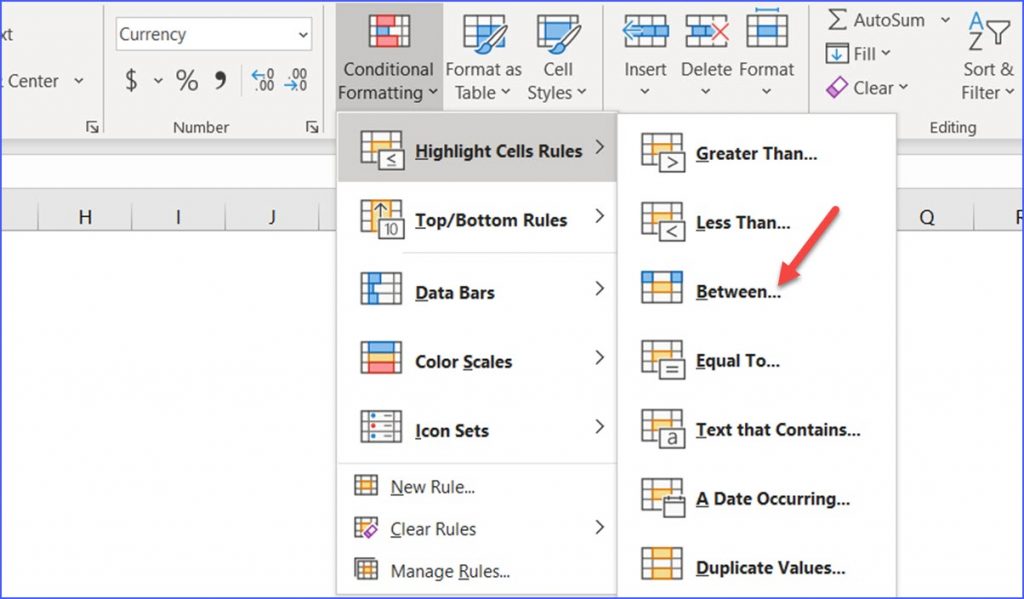Click the Comma Style icon
1024x599 pixels.
tap(220, 81)
